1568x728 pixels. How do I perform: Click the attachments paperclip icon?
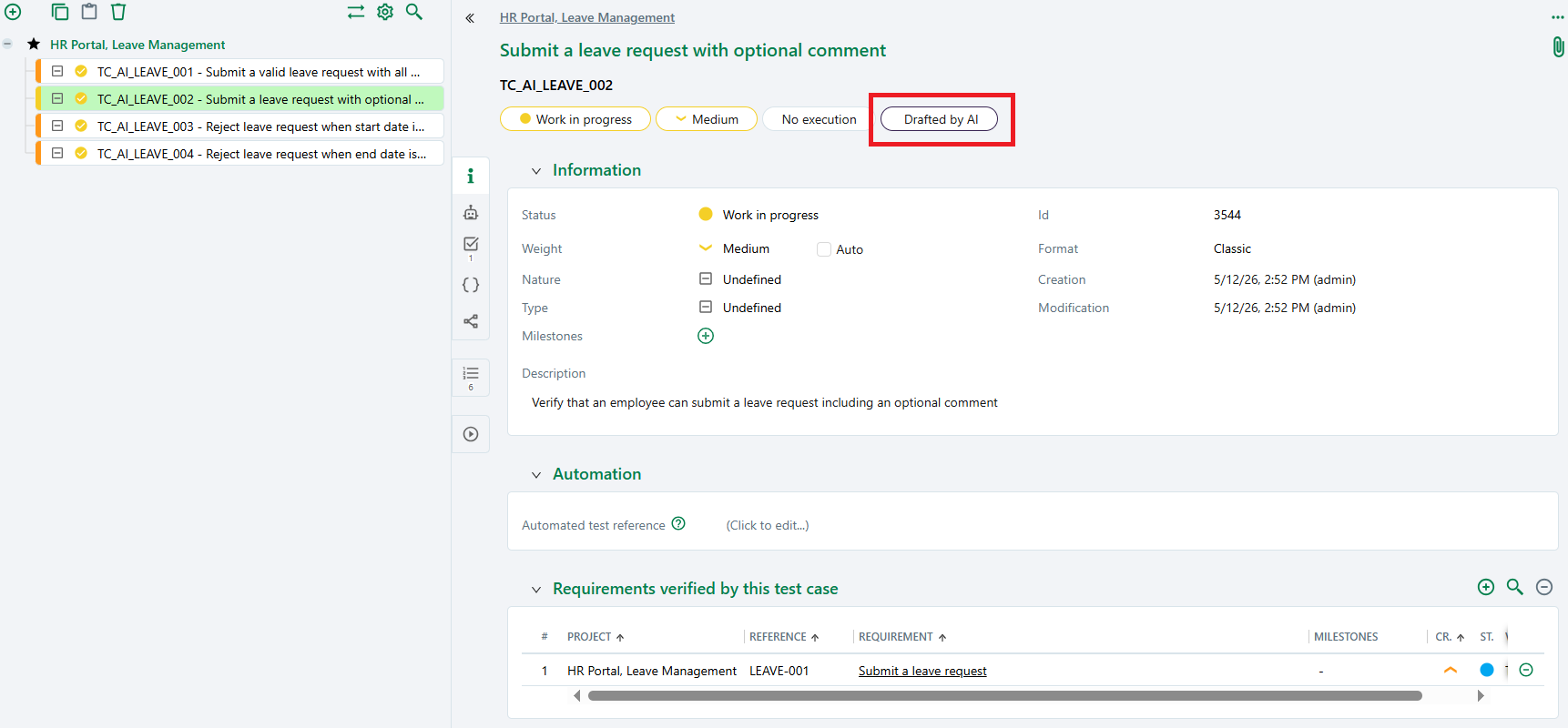(1558, 46)
